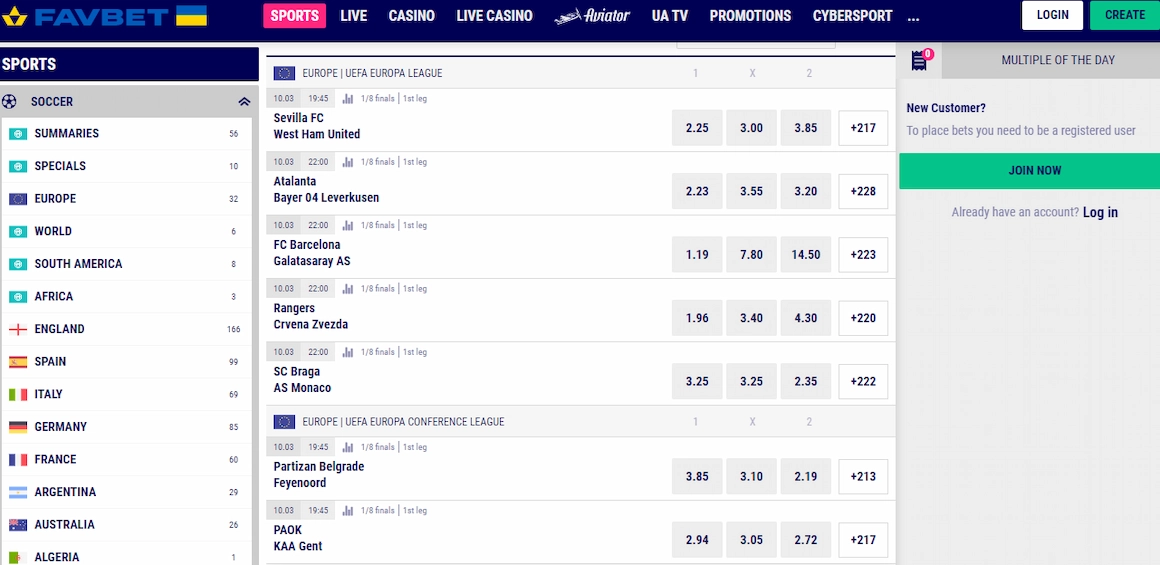Click the Ukraine flag icon
Image resolution: width=1160 pixels, height=565 pixels.
click(x=192, y=16)
